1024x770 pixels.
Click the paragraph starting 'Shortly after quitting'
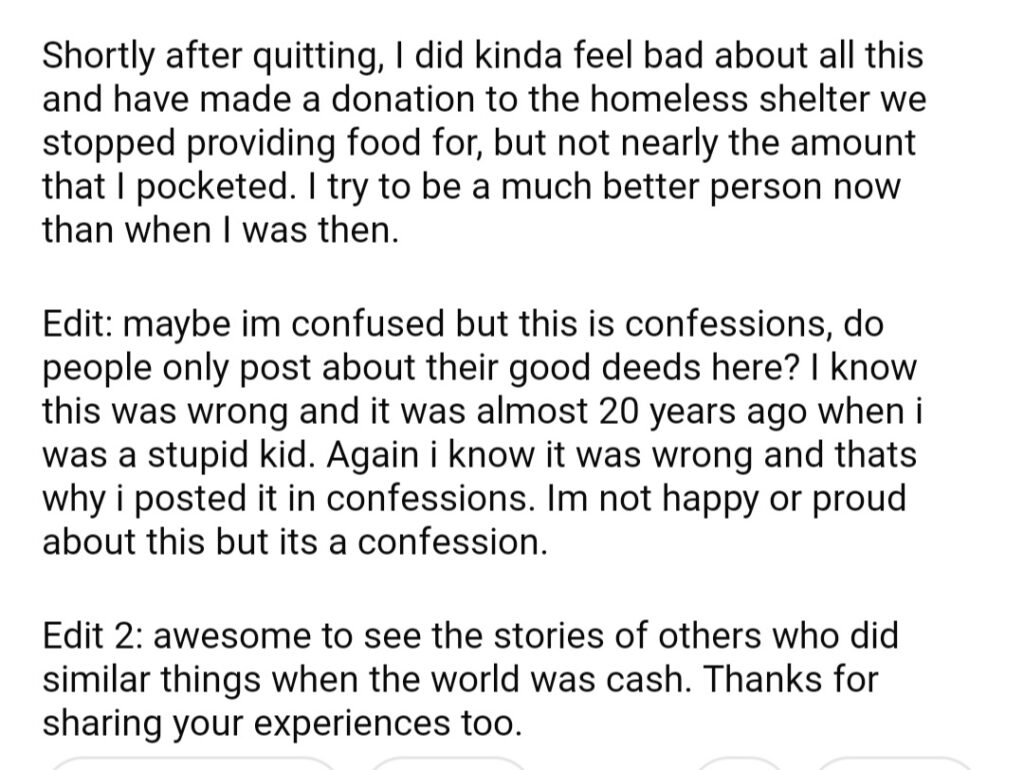(484, 142)
